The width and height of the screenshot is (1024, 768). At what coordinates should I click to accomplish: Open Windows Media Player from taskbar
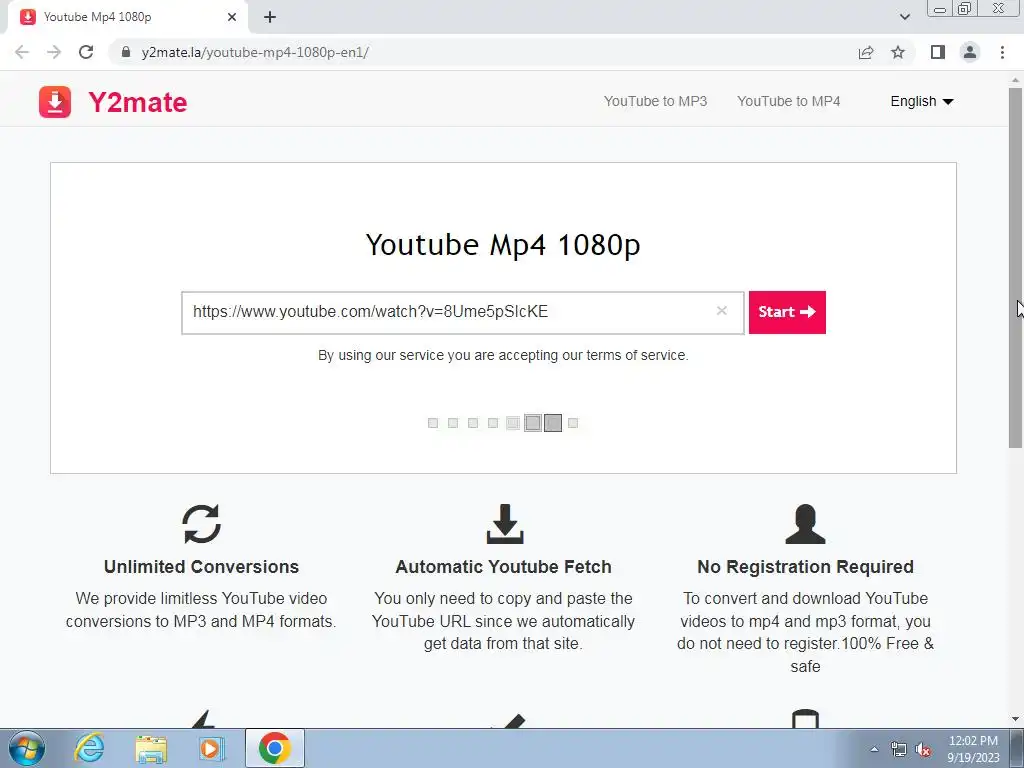(212, 748)
